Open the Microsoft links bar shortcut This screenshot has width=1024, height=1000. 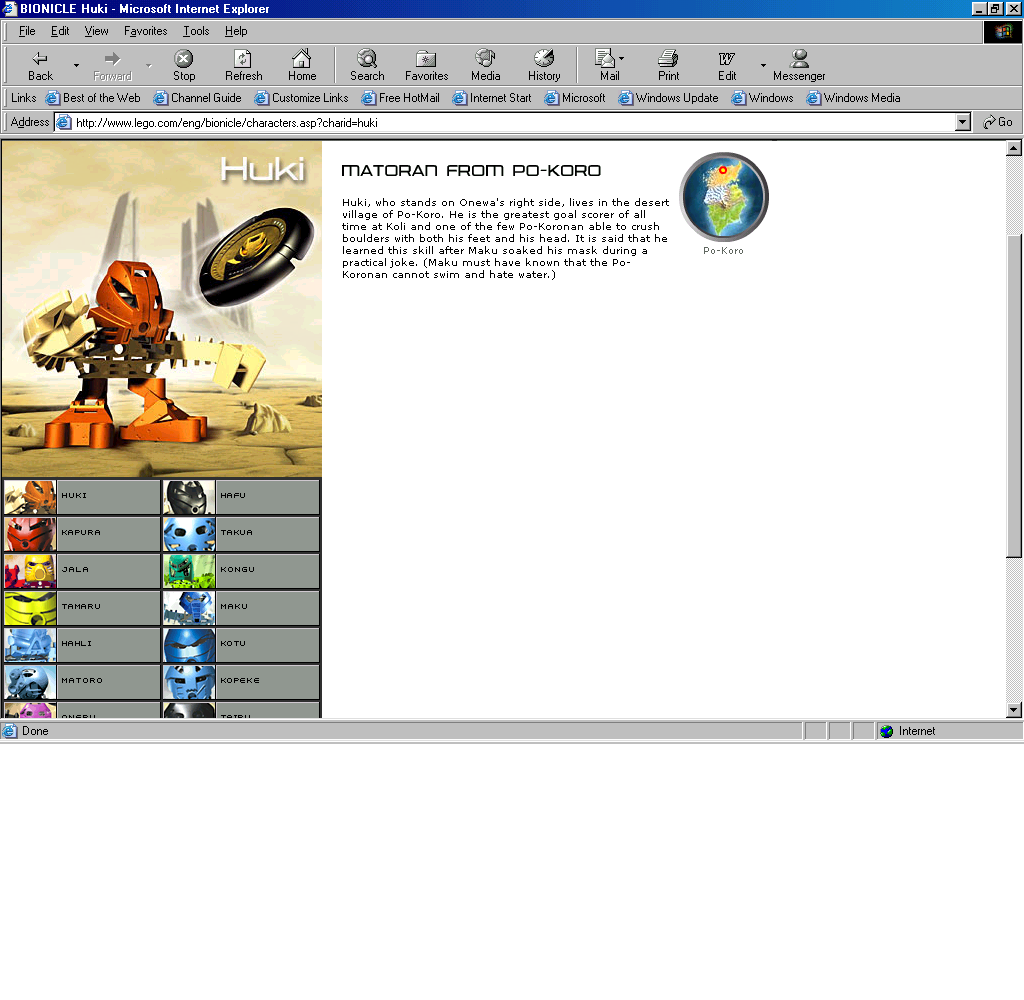575,98
